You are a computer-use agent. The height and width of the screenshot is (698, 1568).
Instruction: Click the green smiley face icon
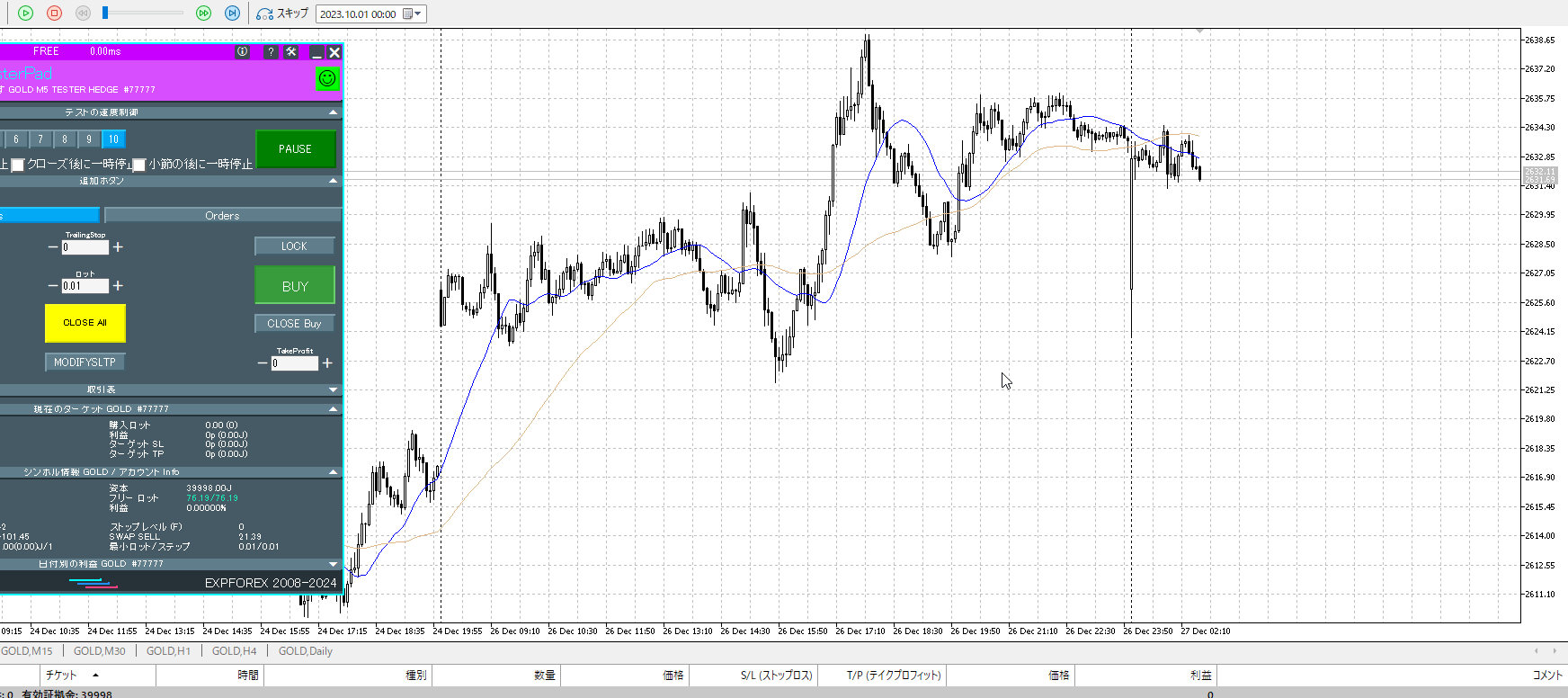tap(327, 78)
